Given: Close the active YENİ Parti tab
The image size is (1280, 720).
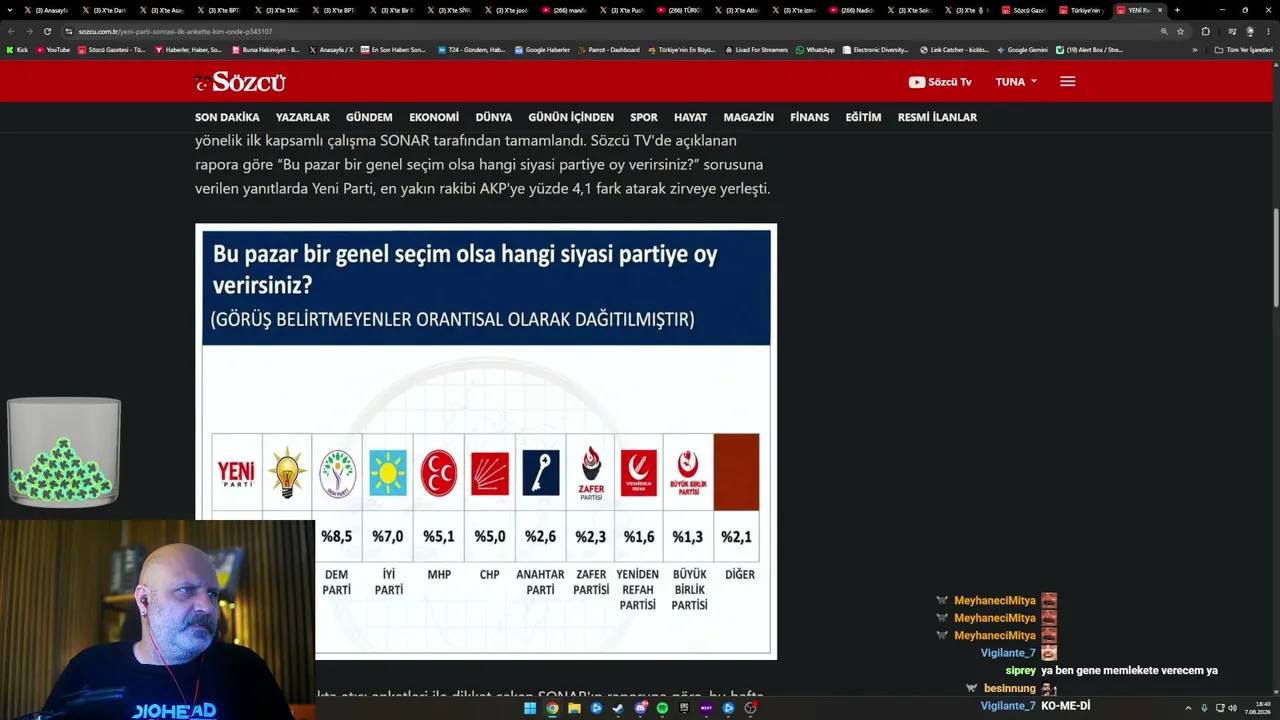Looking at the screenshot, I should (x=1160, y=10).
